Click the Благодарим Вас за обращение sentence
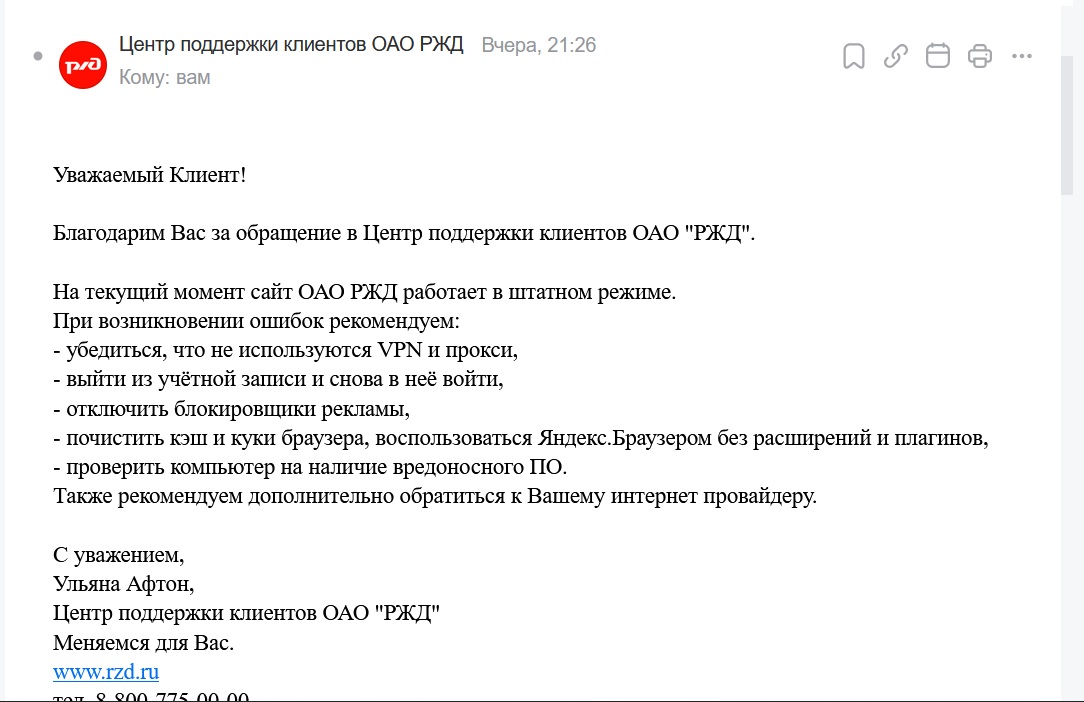The width and height of the screenshot is (1084, 702). pyautogui.click(x=405, y=235)
